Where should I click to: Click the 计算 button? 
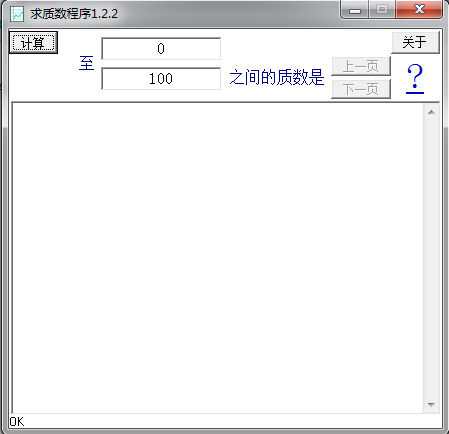33,42
